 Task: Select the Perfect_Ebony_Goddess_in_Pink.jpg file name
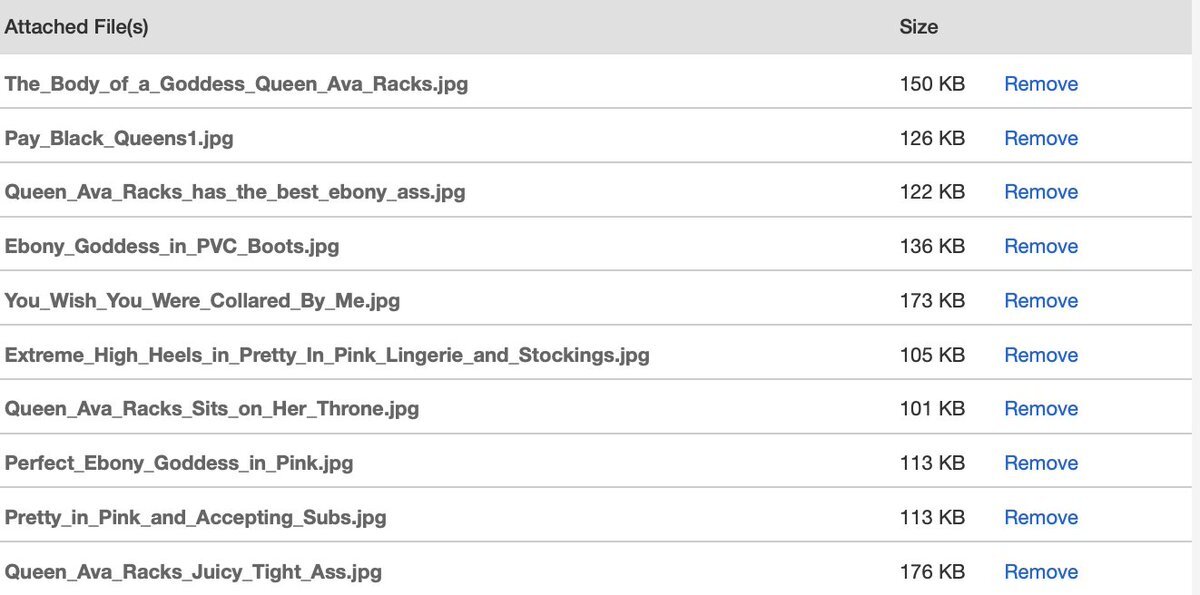click(x=179, y=463)
